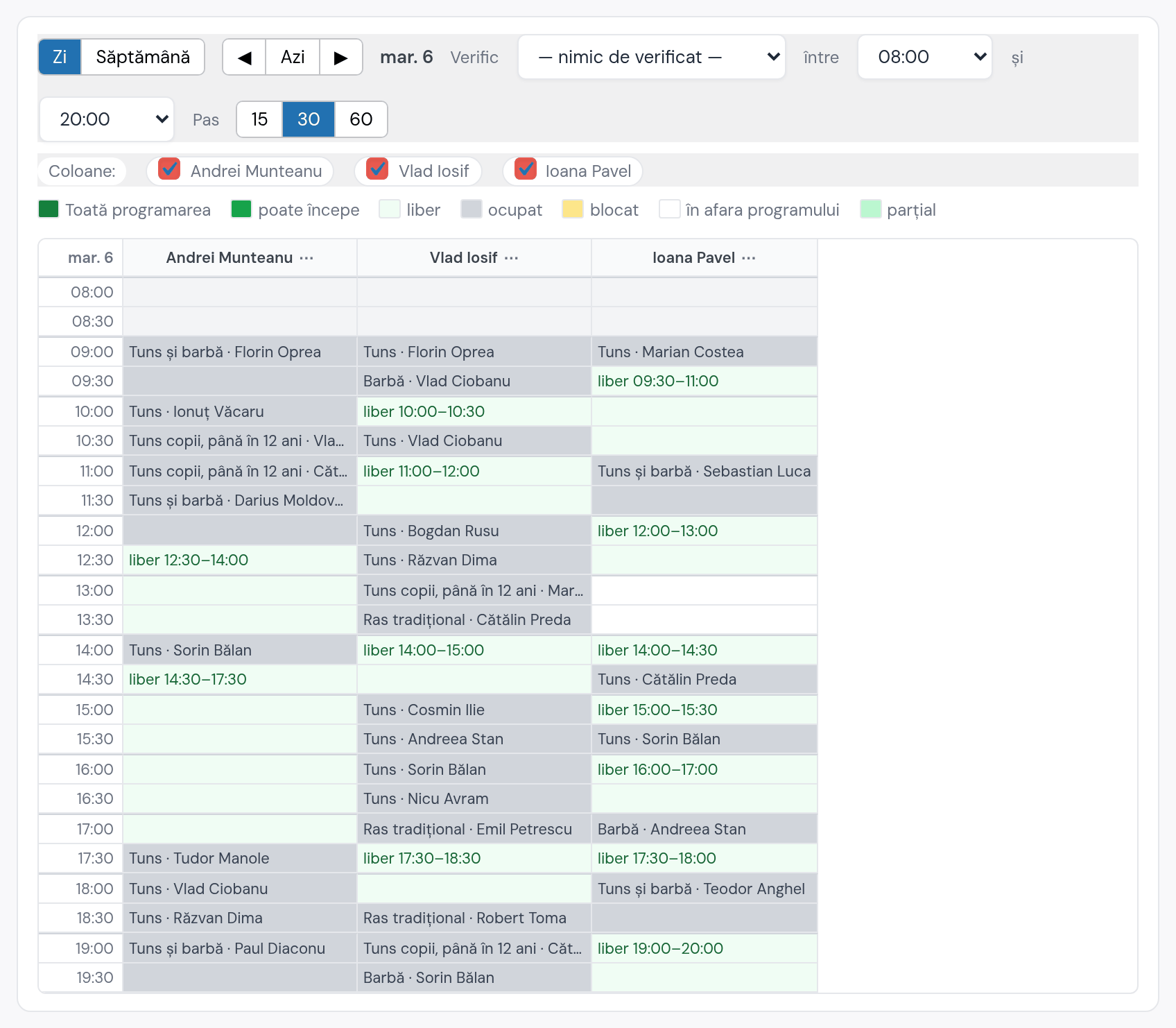Select free slot 'liber 10:00–10:30'
Image resolution: width=1176 pixels, height=1028 pixels.
point(474,411)
